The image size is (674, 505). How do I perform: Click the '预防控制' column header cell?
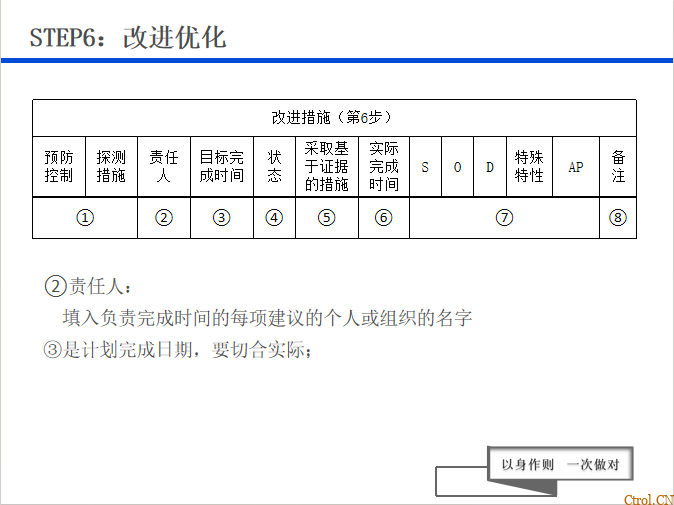[x=59, y=167]
